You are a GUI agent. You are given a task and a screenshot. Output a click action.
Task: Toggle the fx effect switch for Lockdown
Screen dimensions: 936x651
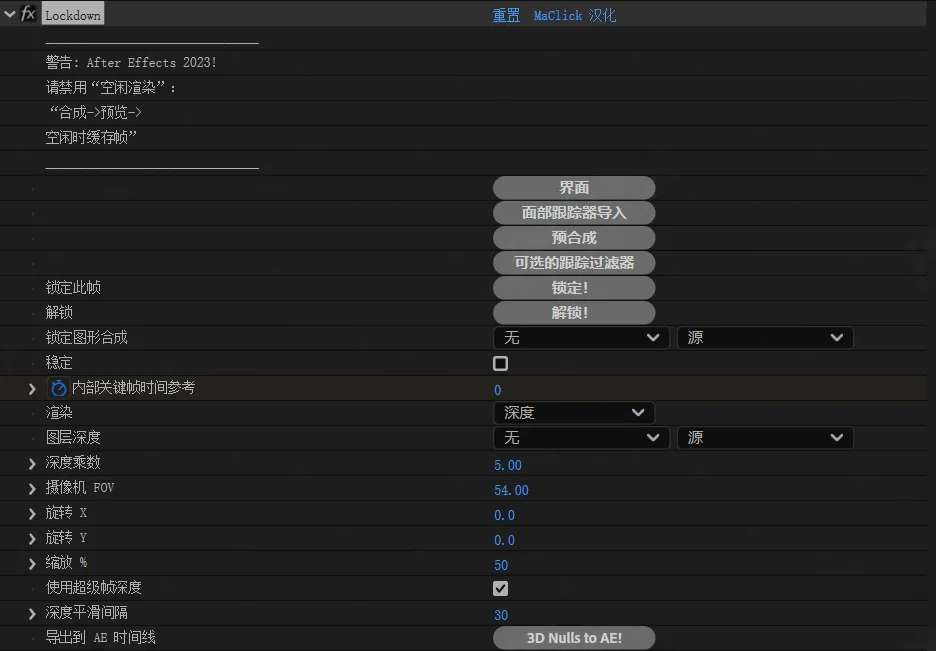[29, 15]
